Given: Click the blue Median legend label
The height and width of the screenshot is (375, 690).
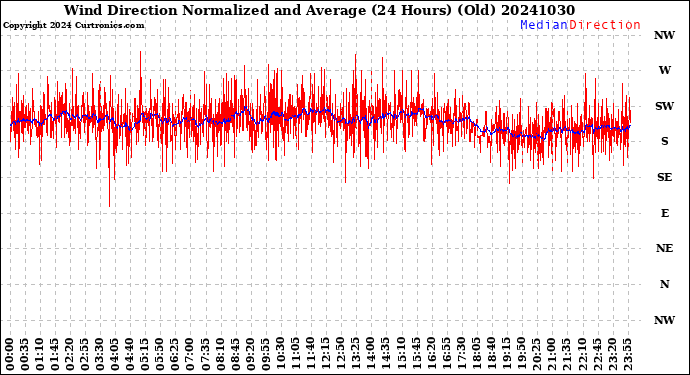Looking at the screenshot, I should tap(544, 25).
